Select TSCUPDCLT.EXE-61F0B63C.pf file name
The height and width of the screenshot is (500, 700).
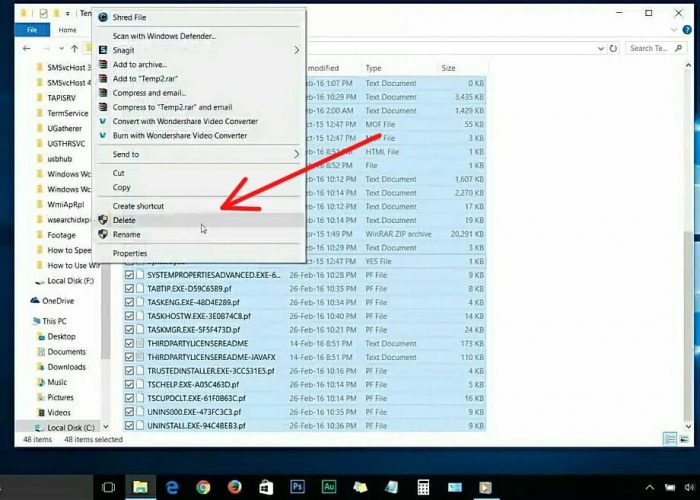196,398
